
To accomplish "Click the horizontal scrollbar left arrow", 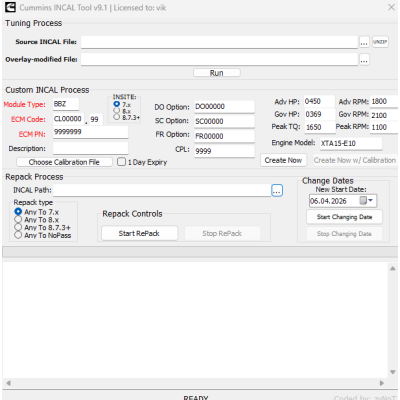I will tap(8, 383).
